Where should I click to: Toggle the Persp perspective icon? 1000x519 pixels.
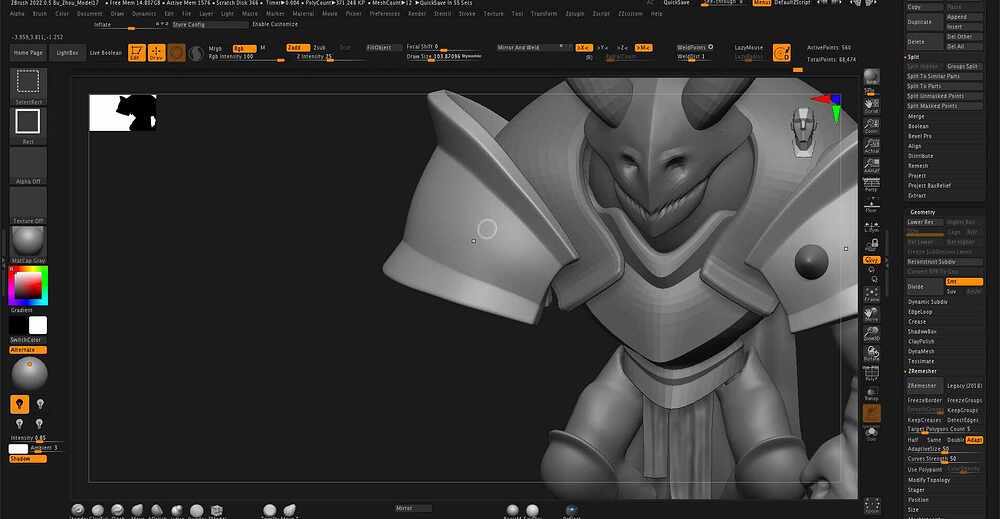tap(871, 185)
